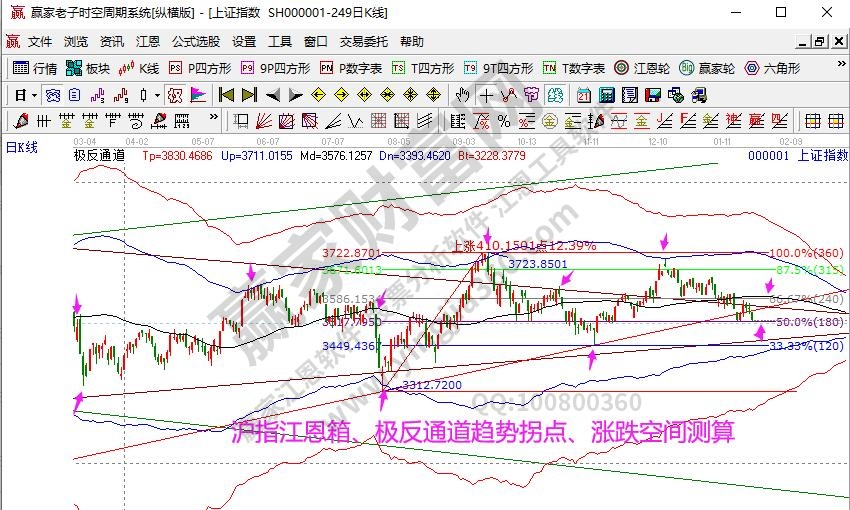Open the calculator icon in toolbar
This screenshot has width=850, height=510.
tap(606, 95)
